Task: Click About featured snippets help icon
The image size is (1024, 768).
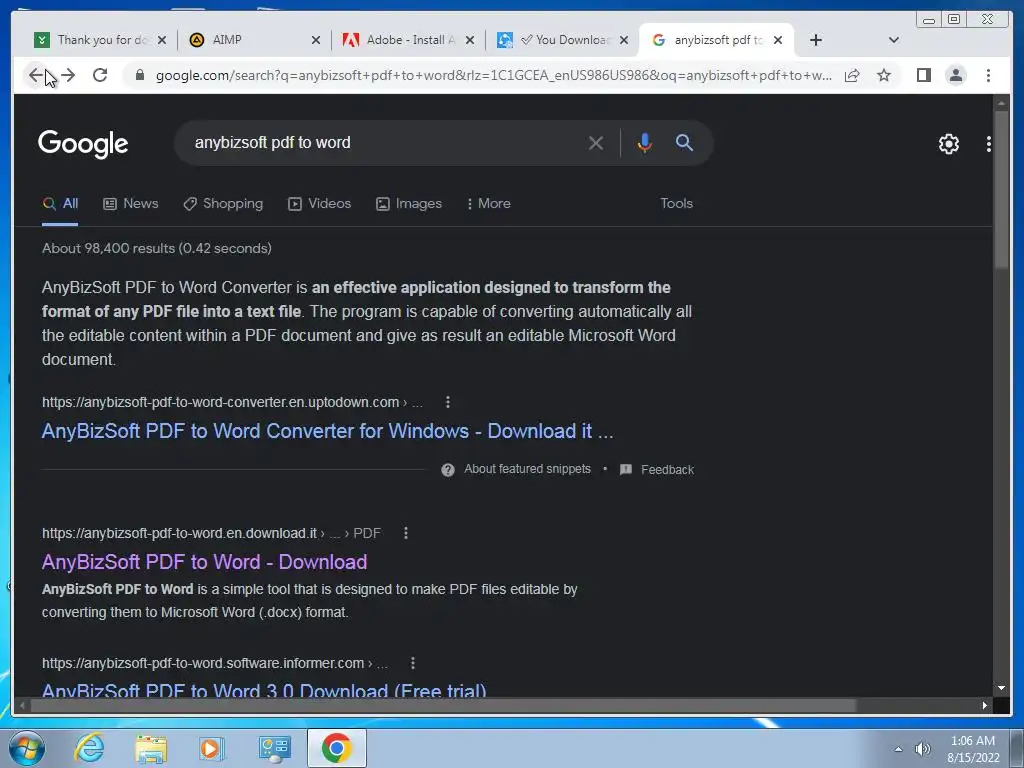Action: pyautogui.click(x=447, y=470)
